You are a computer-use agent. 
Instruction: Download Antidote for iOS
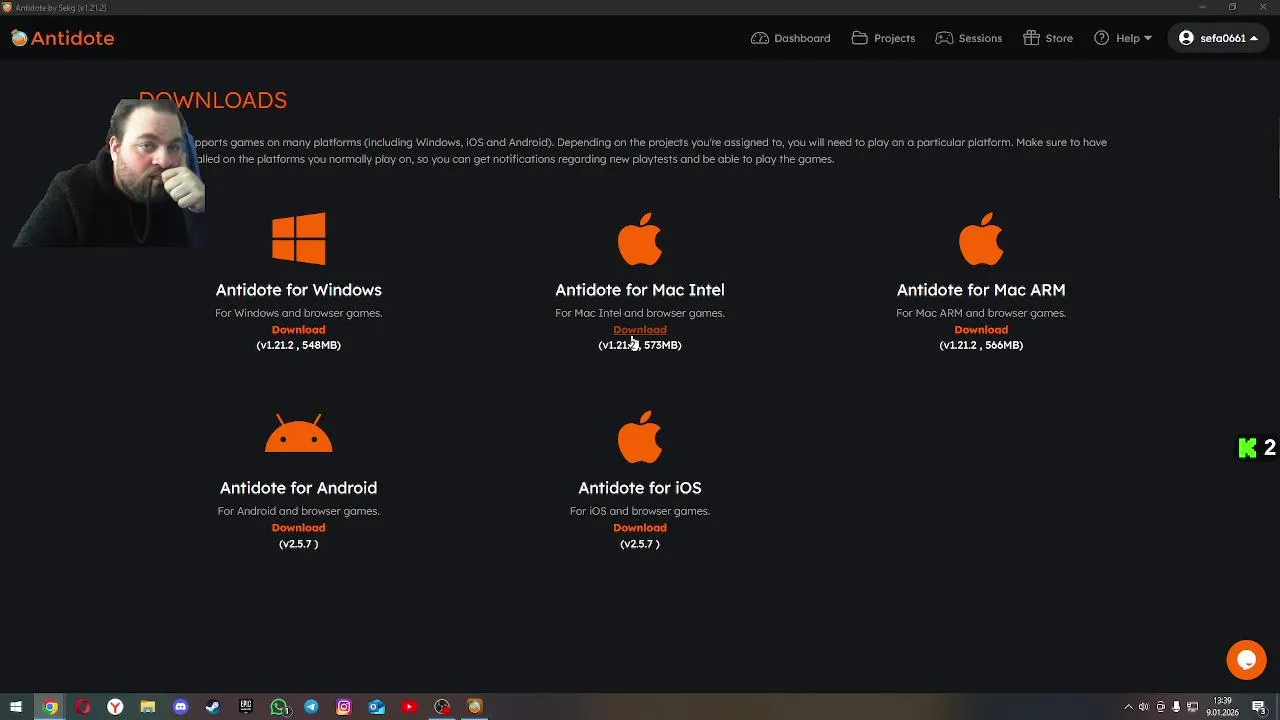[x=640, y=527]
